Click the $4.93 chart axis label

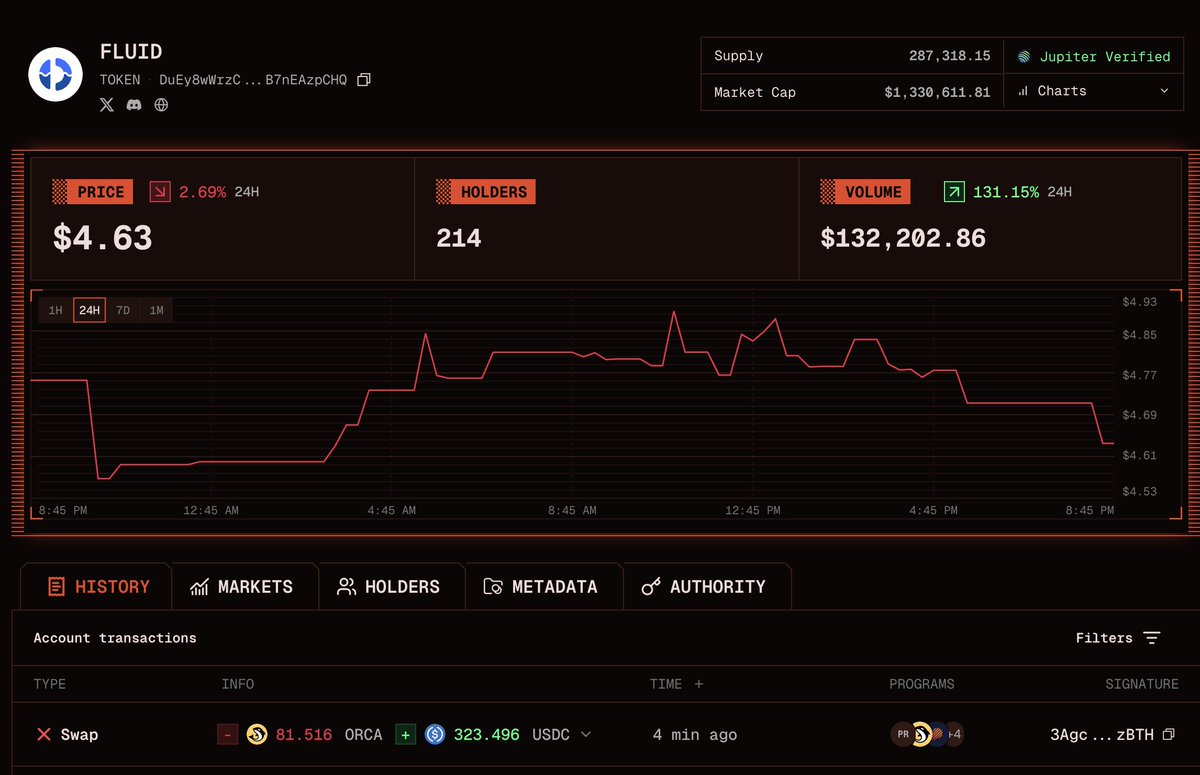point(1139,302)
